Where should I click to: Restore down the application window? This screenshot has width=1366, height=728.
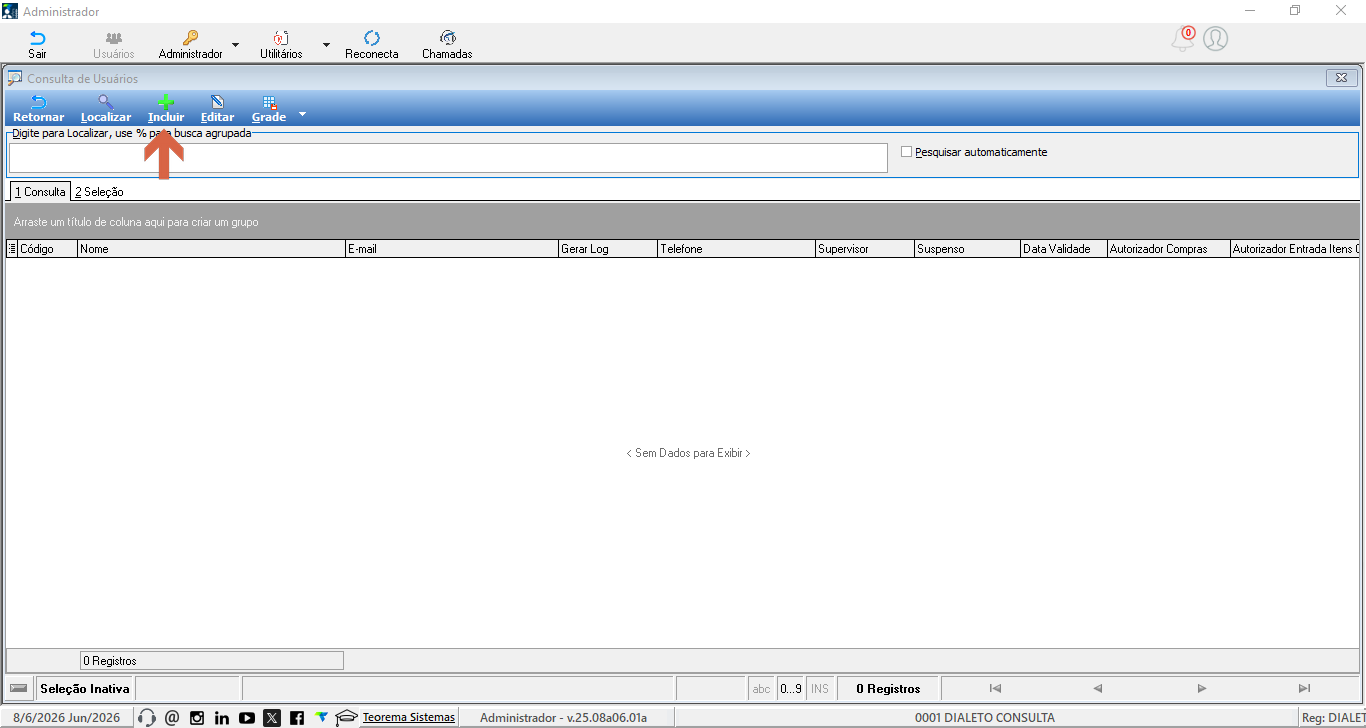pos(1295,11)
